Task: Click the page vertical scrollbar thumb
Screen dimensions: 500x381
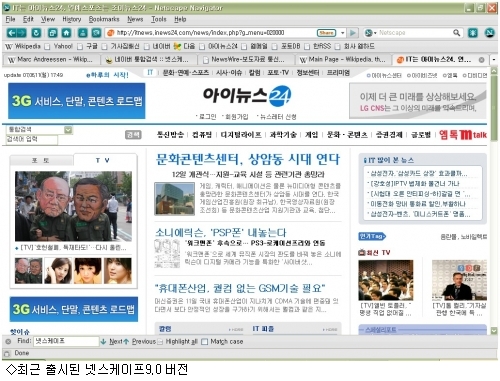Action: tap(494, 107)
